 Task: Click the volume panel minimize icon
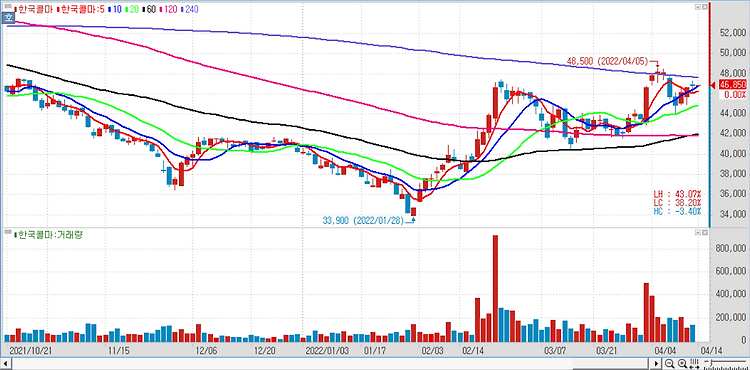[698, 232]
